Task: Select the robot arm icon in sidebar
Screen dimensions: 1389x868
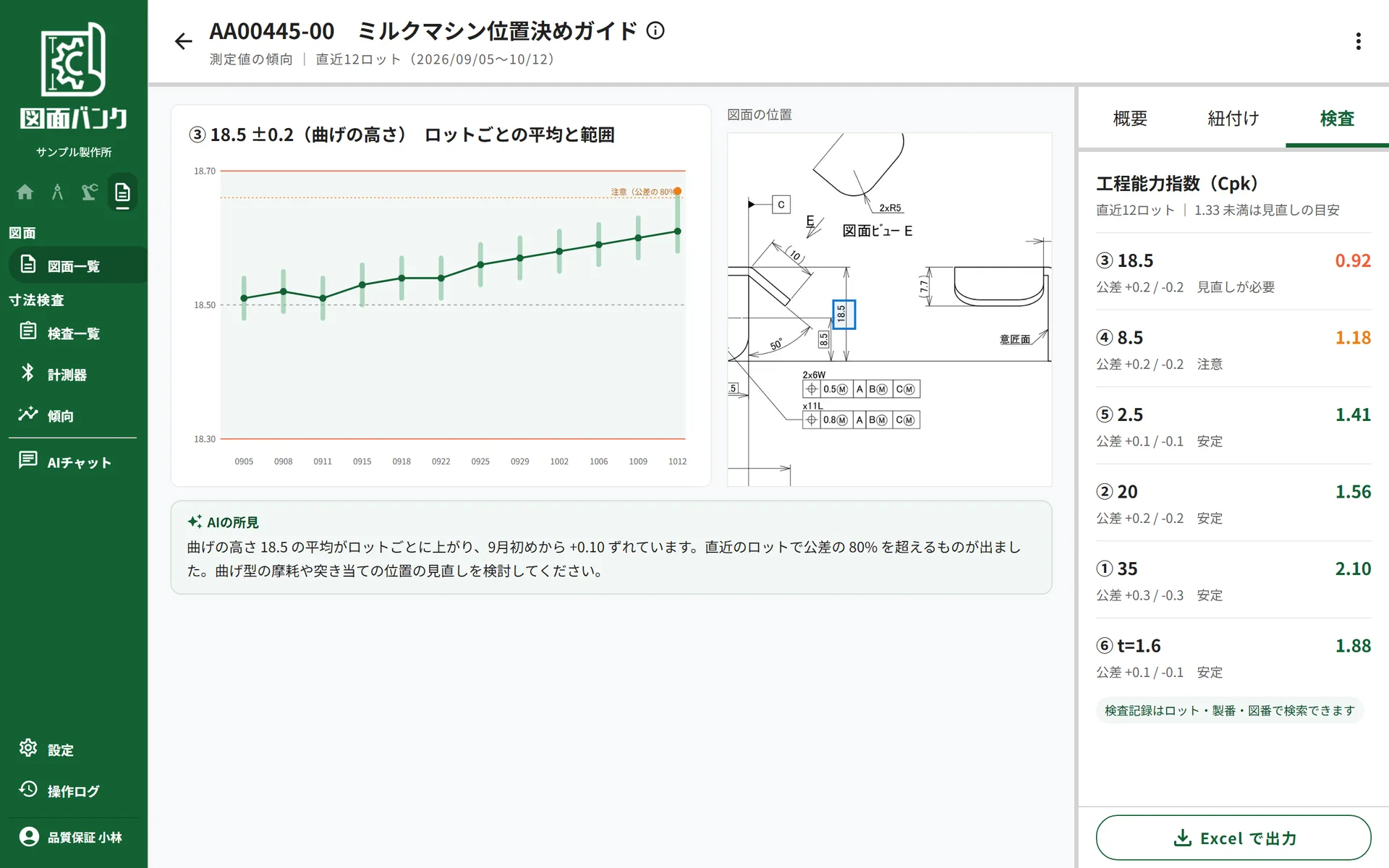Action: click(90, 192)
